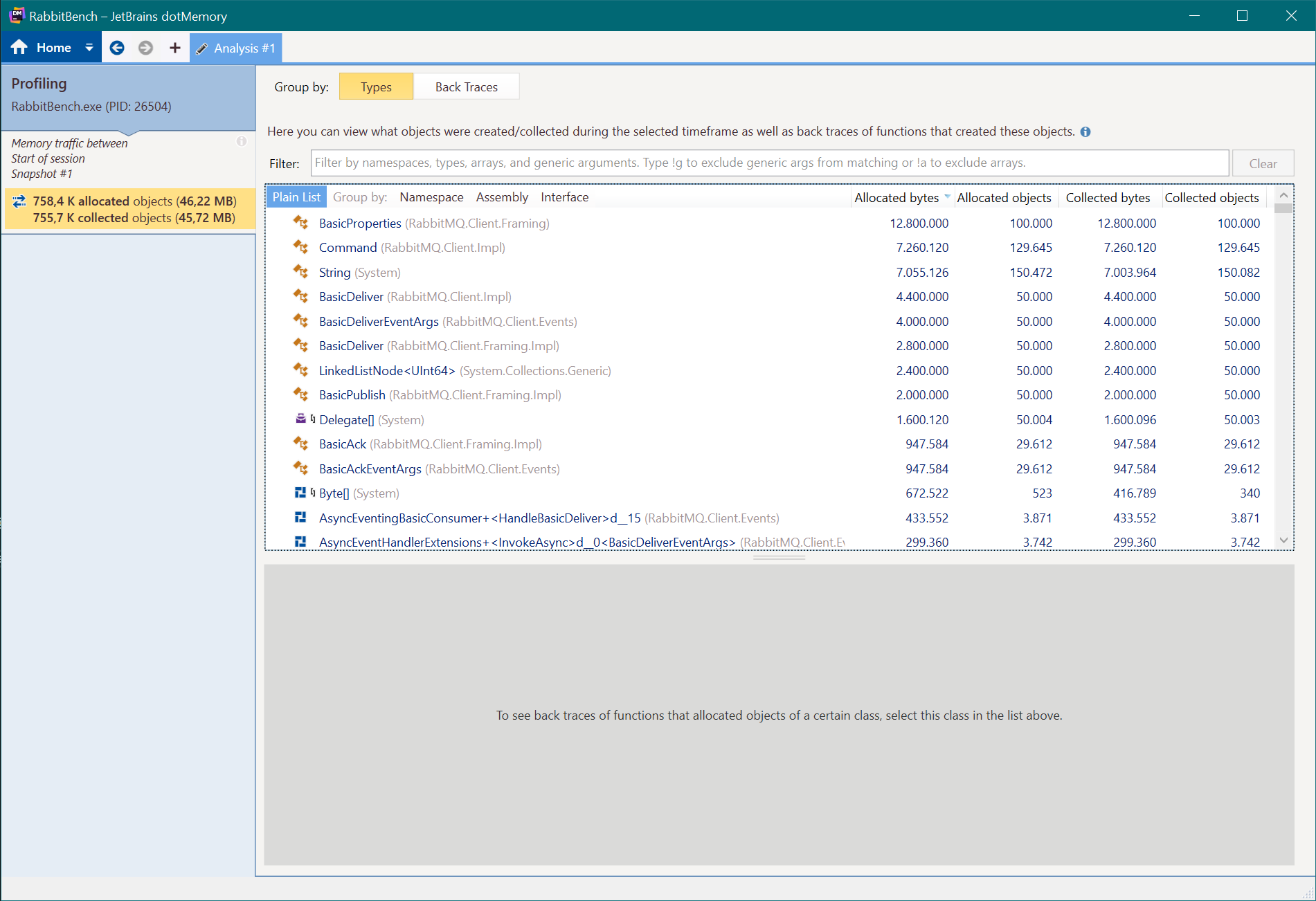Image resolution: width=1316 pixels, height=901 pixels.
Task: Go forward with the right arrow icon
Action: pos(145,47)
